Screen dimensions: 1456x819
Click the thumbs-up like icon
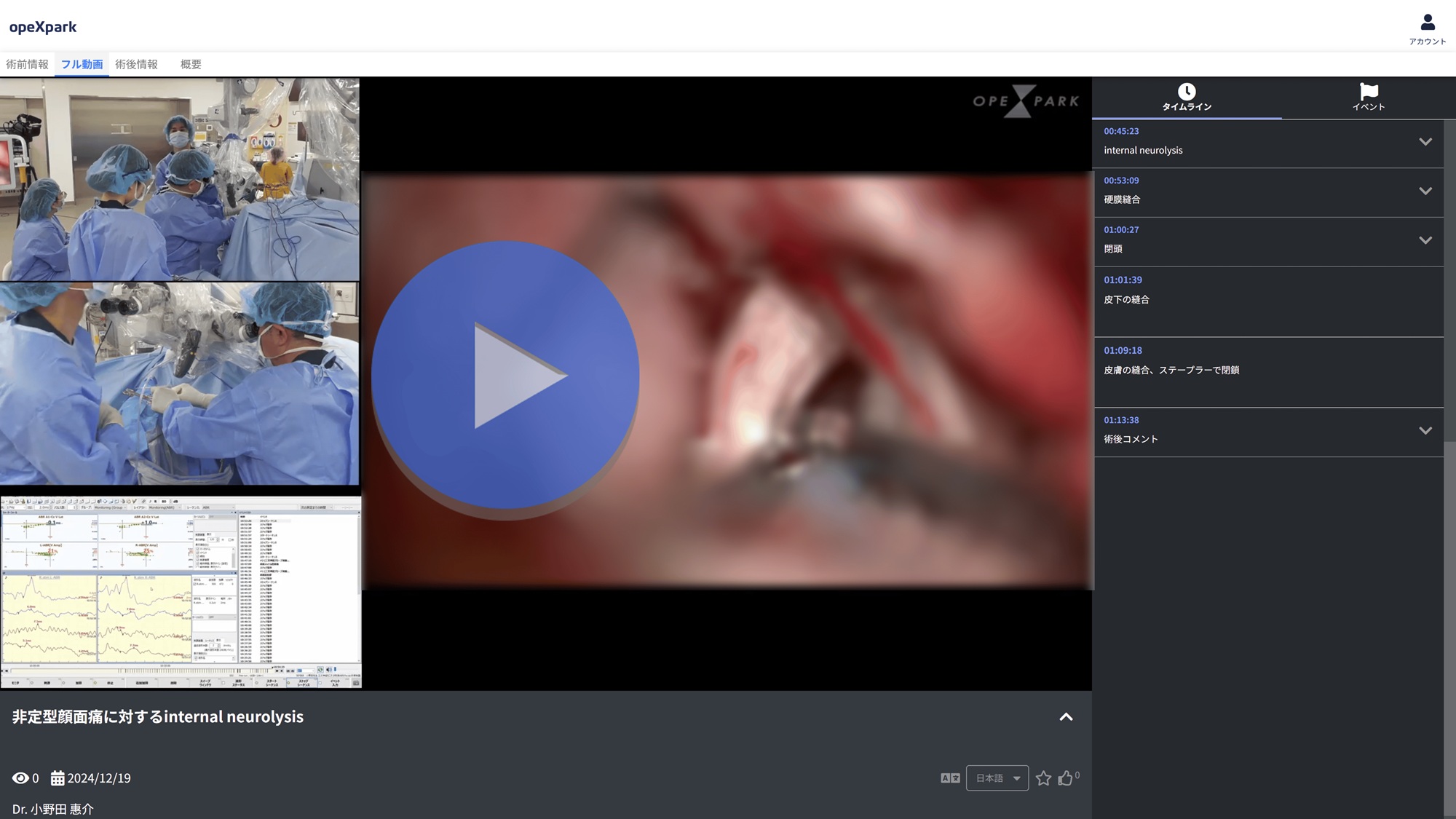(x=1066, y=778)
